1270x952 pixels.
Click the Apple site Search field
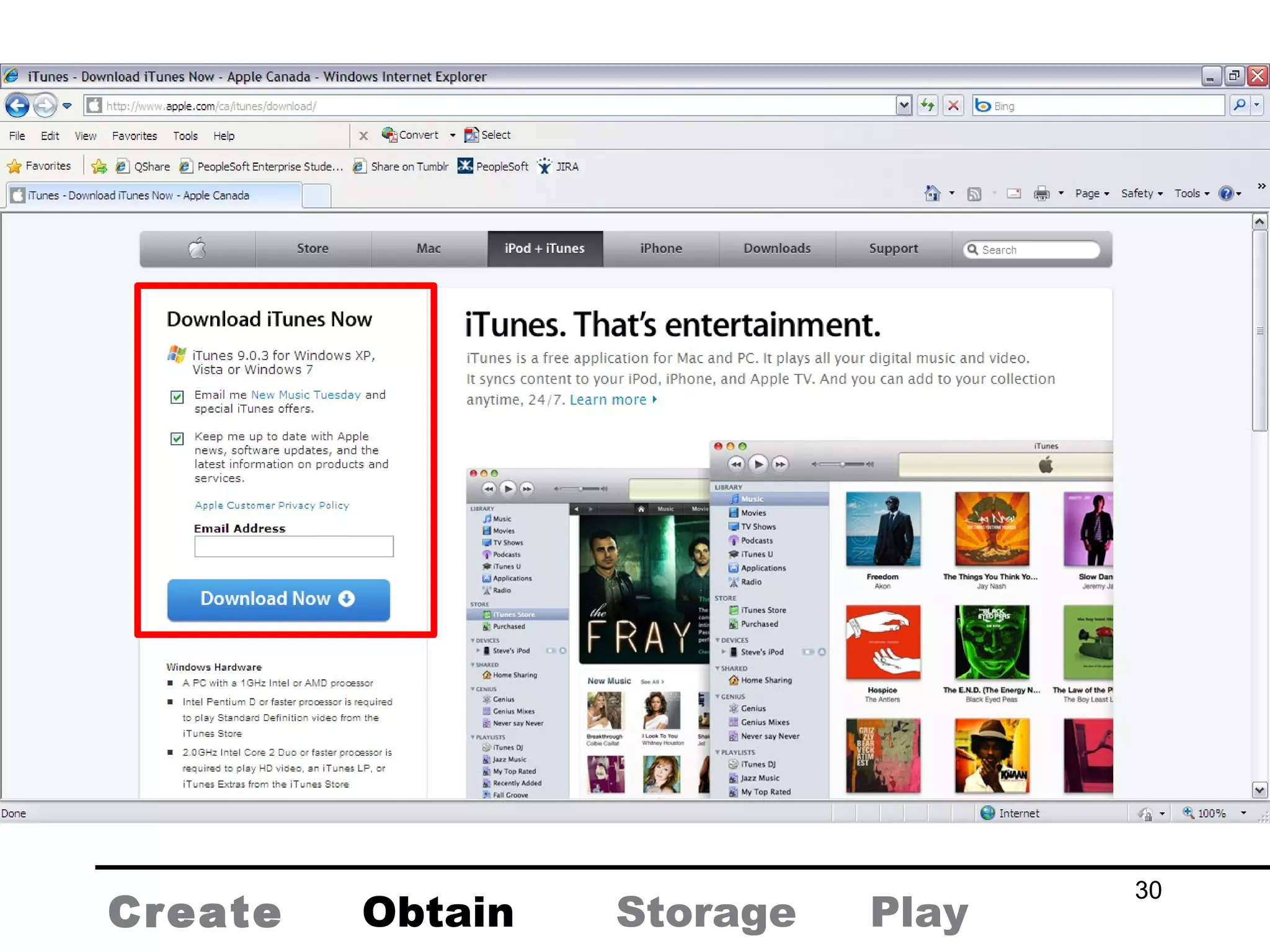[x=1031, y=250]
